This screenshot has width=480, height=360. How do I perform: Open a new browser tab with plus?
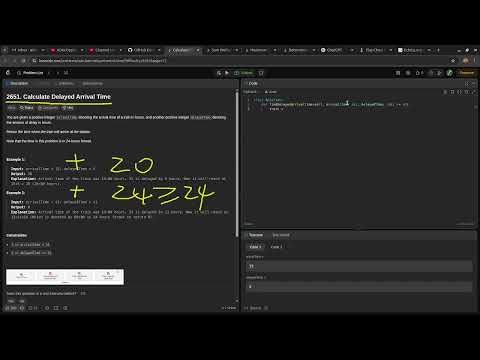pos(438,50)
